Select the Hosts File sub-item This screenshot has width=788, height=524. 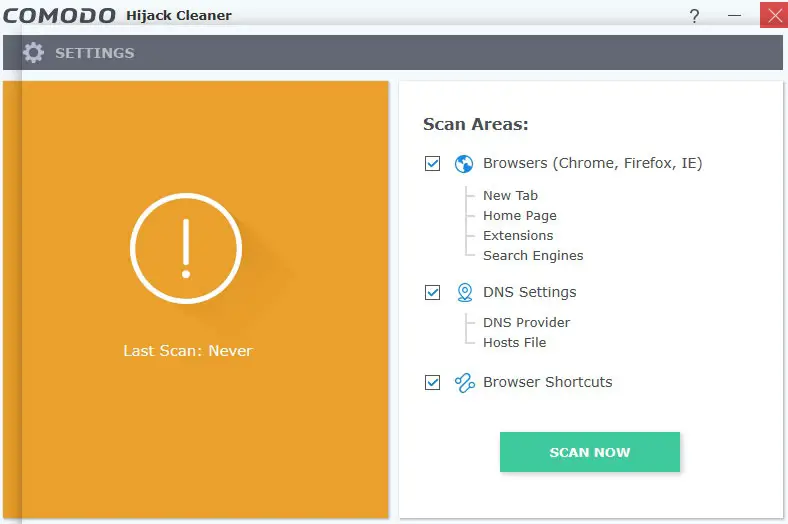(x=514, y=343)
